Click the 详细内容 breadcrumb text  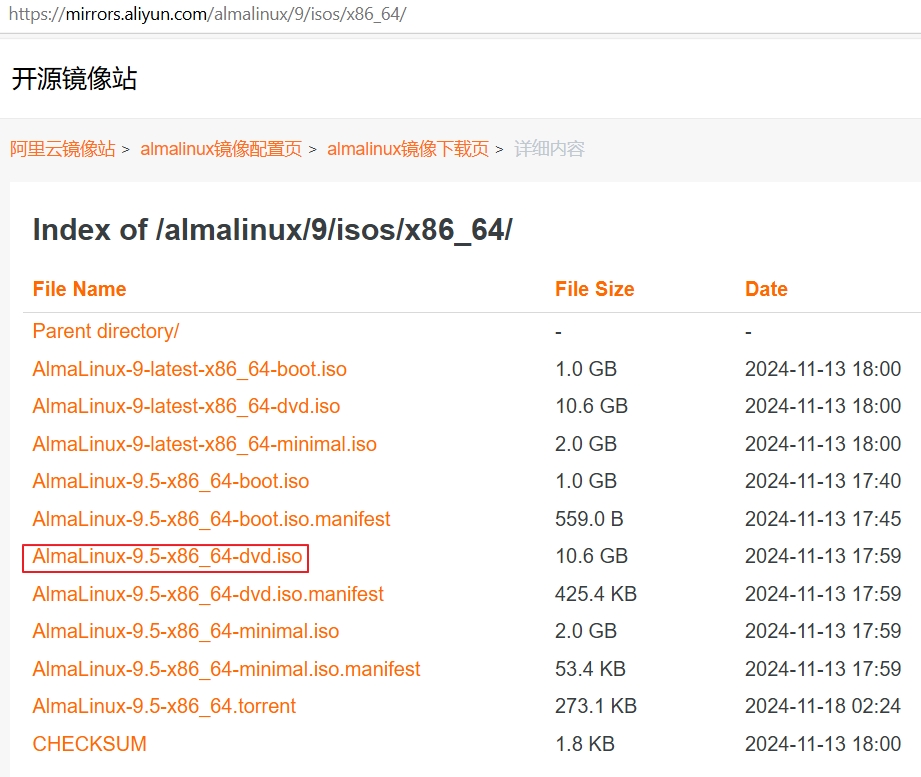pyautogui.click(x=549, y=149)
